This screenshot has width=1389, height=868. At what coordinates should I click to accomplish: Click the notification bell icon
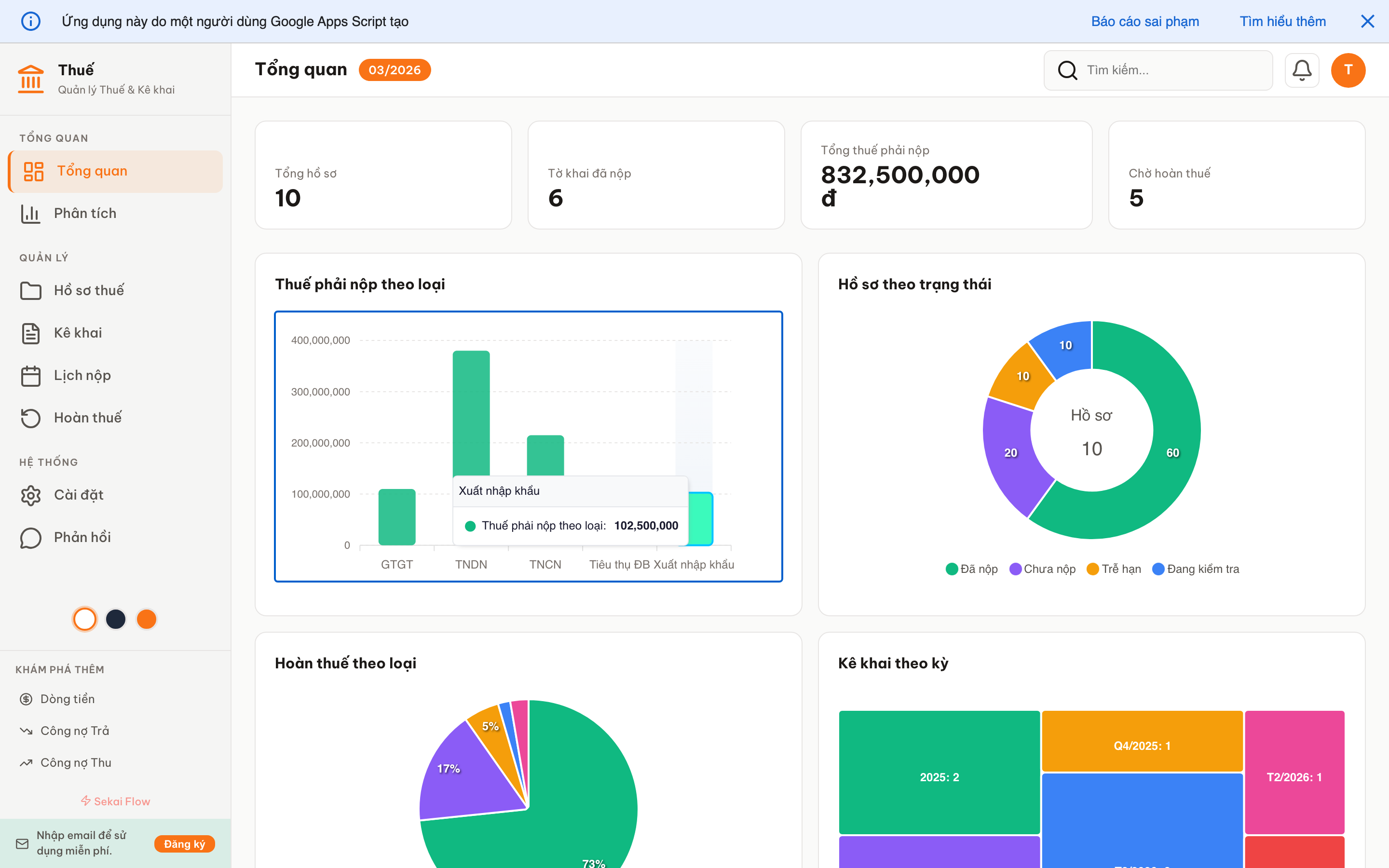1301,70
